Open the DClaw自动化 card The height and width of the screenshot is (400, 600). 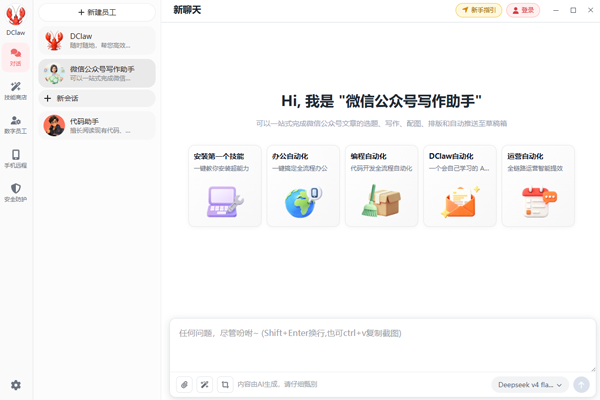coord(460,186)
